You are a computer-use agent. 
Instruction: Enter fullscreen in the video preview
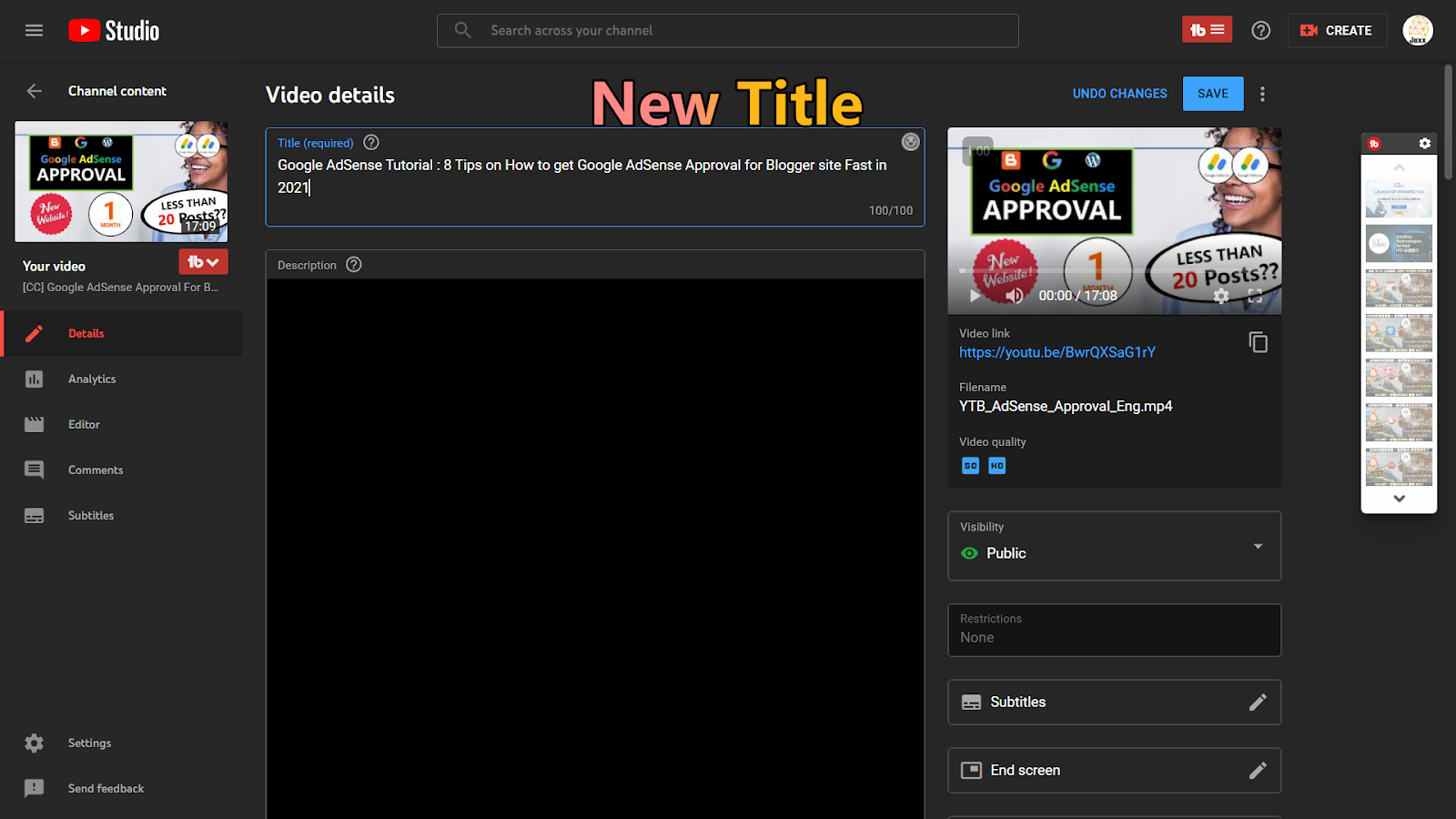tap(1255, 296)
